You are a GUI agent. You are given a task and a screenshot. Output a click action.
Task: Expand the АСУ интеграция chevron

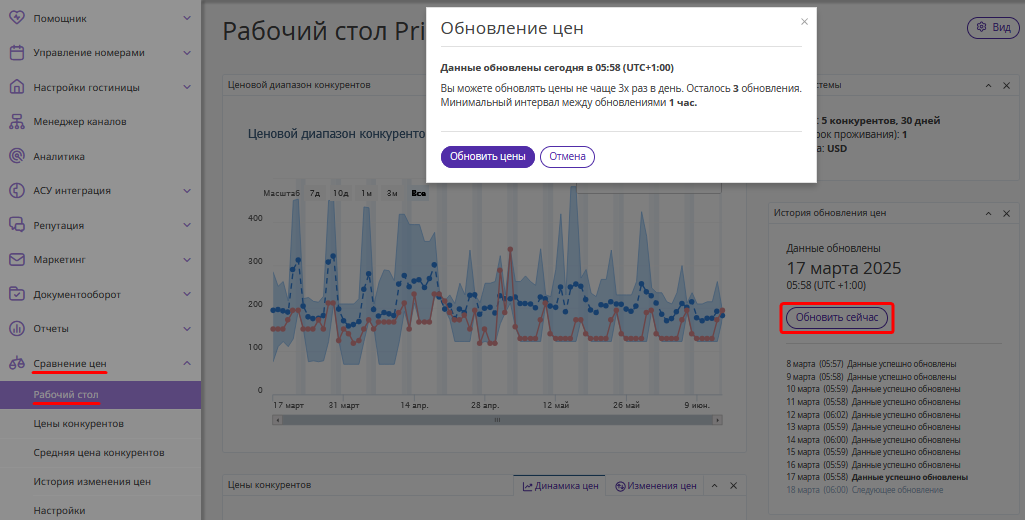187,191
